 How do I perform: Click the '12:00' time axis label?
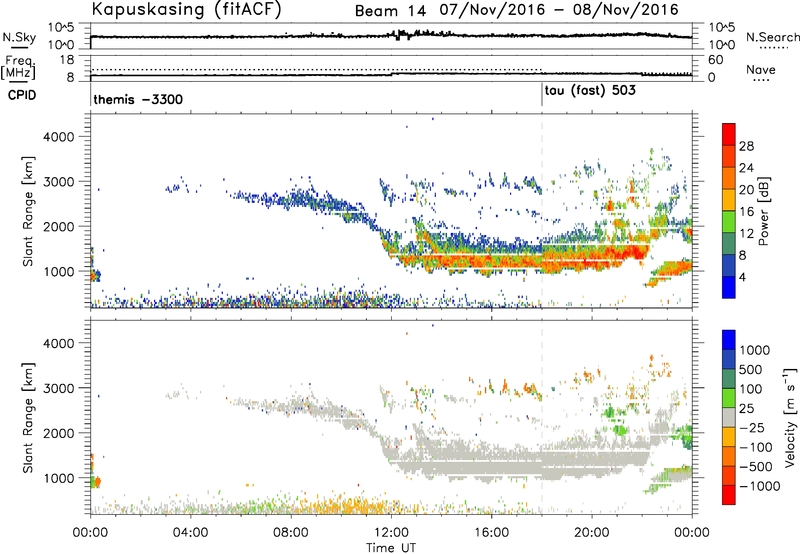pyautogui.click(x=391, y=533)
